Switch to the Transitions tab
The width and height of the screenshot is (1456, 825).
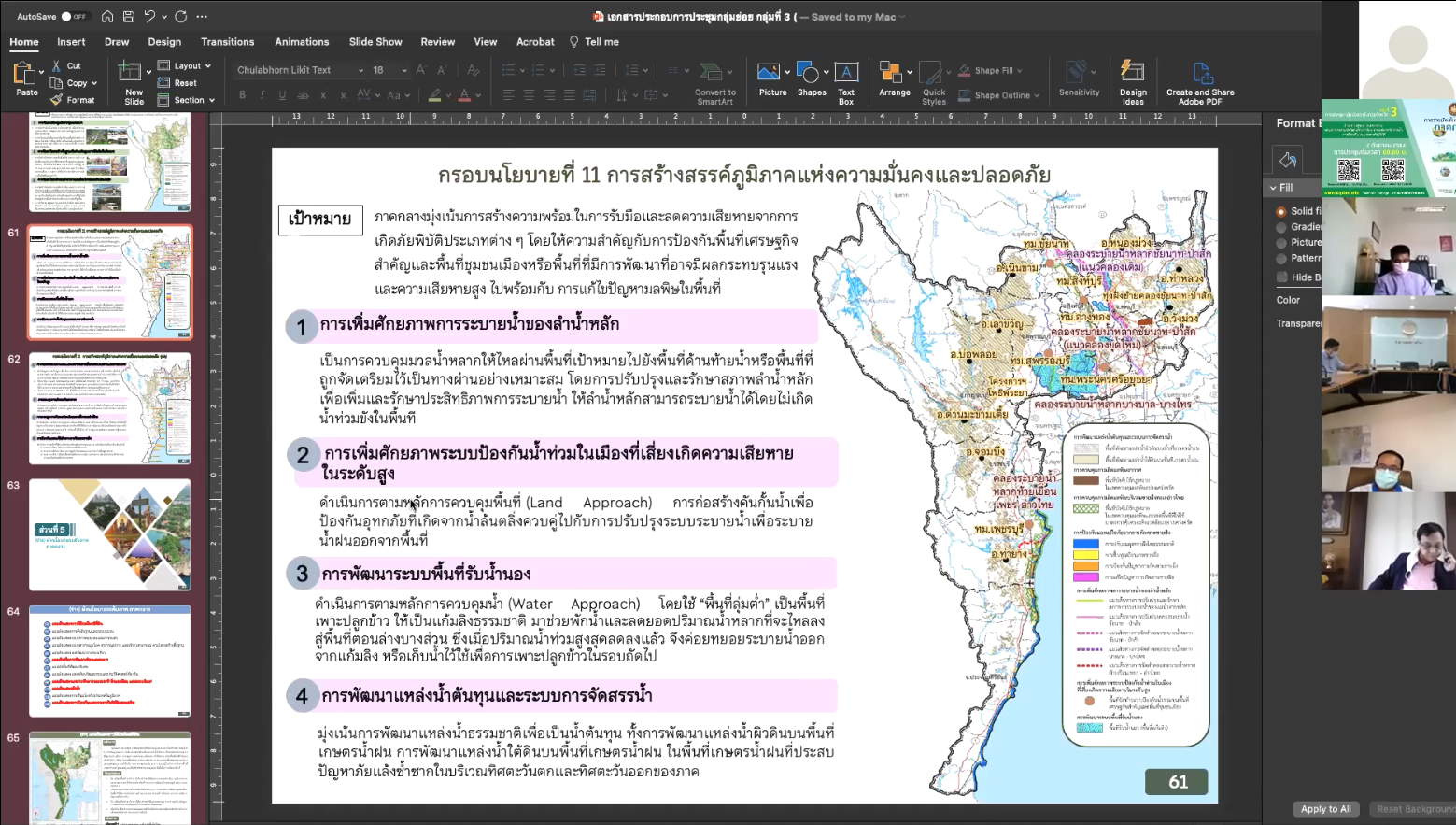click(x=227, y=42)
